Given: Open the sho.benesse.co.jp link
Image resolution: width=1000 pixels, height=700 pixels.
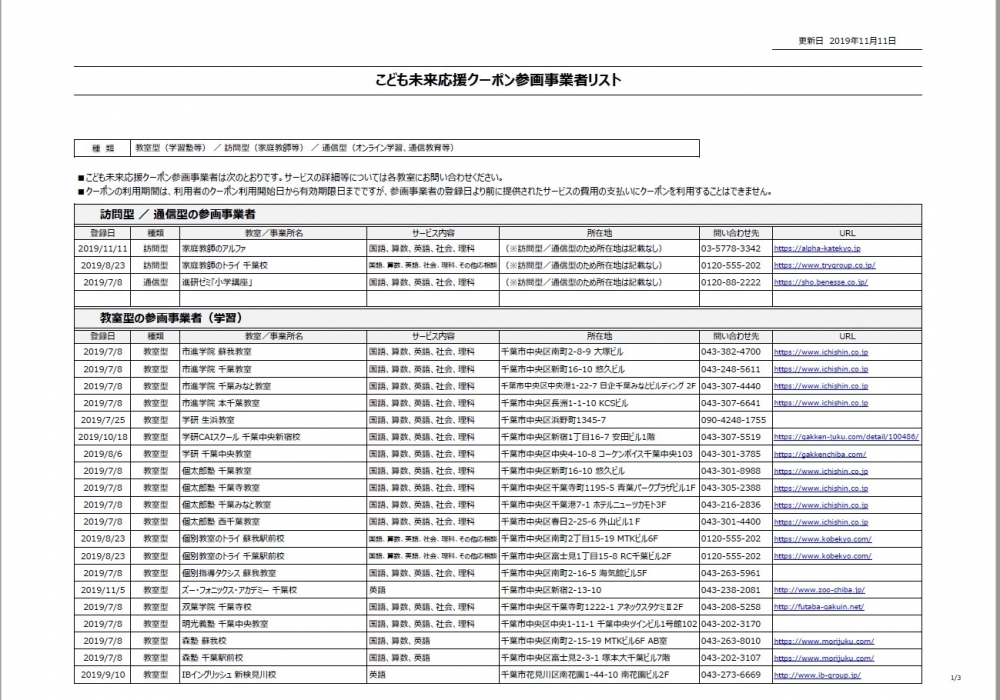Looking at the screenshot, I should click(821, 282).
